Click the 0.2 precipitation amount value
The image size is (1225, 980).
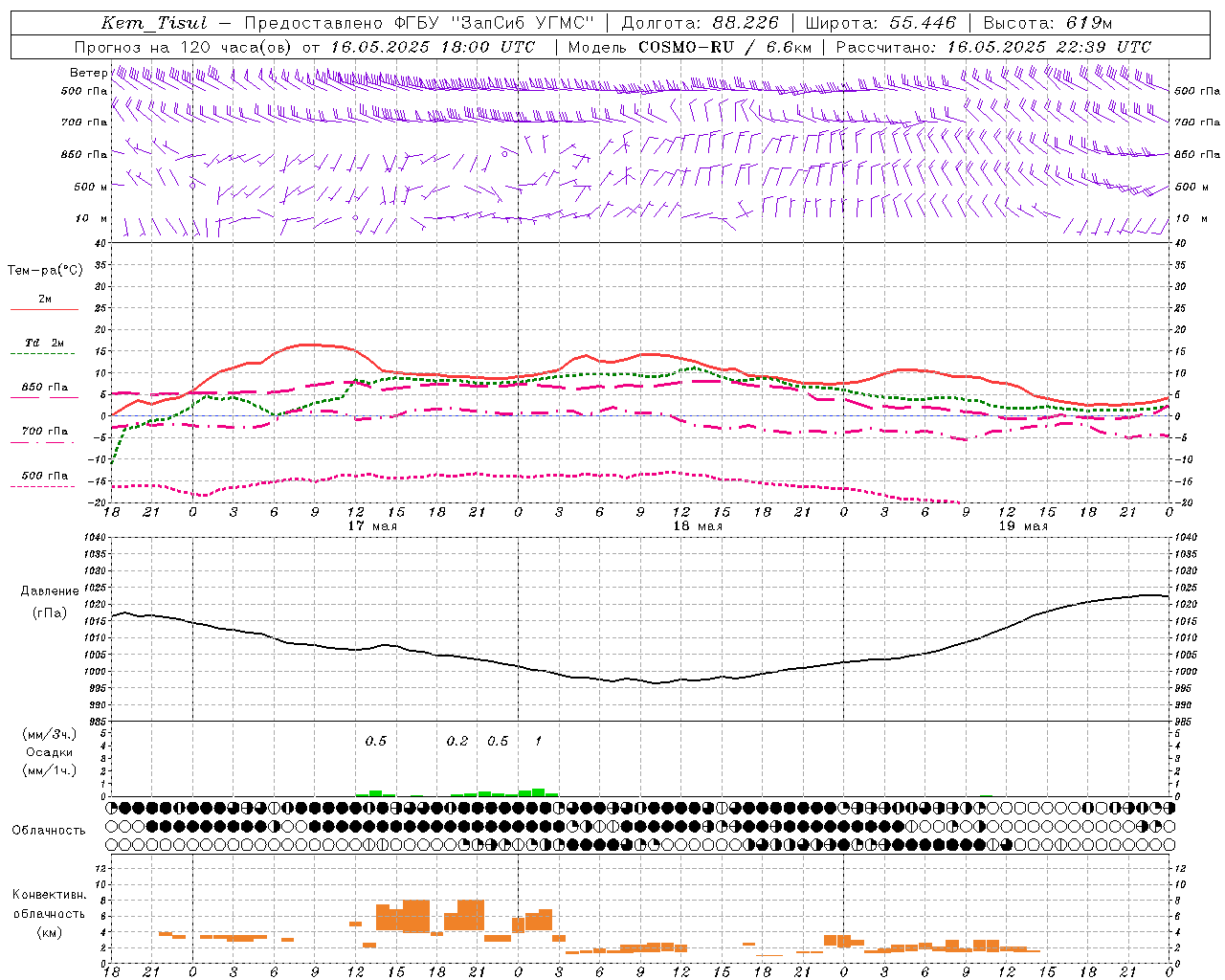point(457,741)
